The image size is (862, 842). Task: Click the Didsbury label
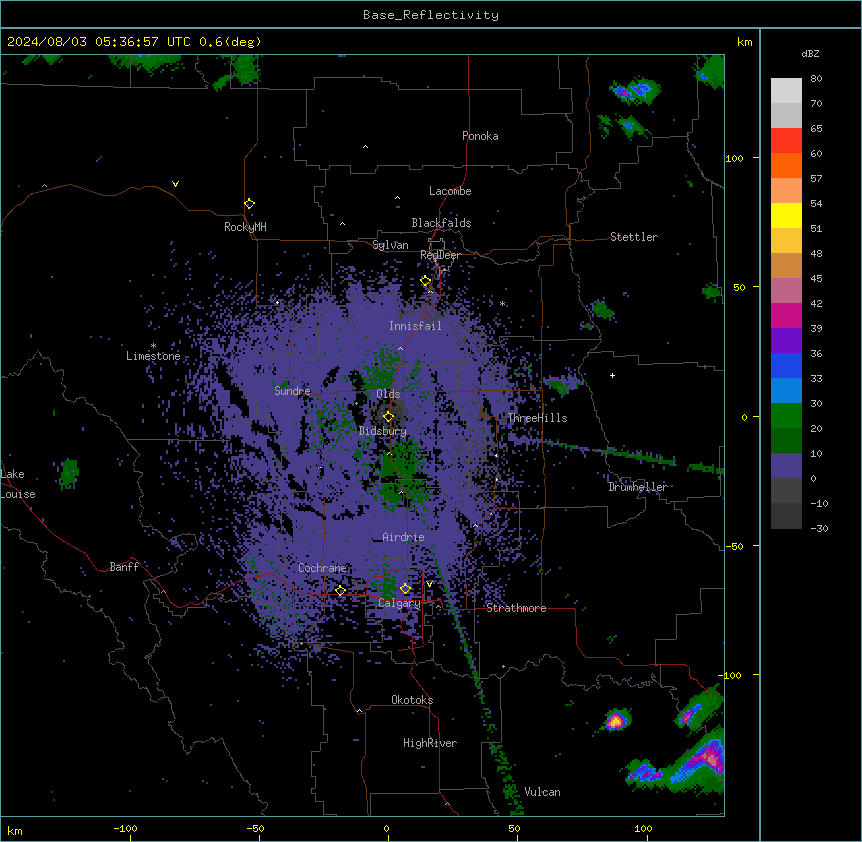click(383, 431)
